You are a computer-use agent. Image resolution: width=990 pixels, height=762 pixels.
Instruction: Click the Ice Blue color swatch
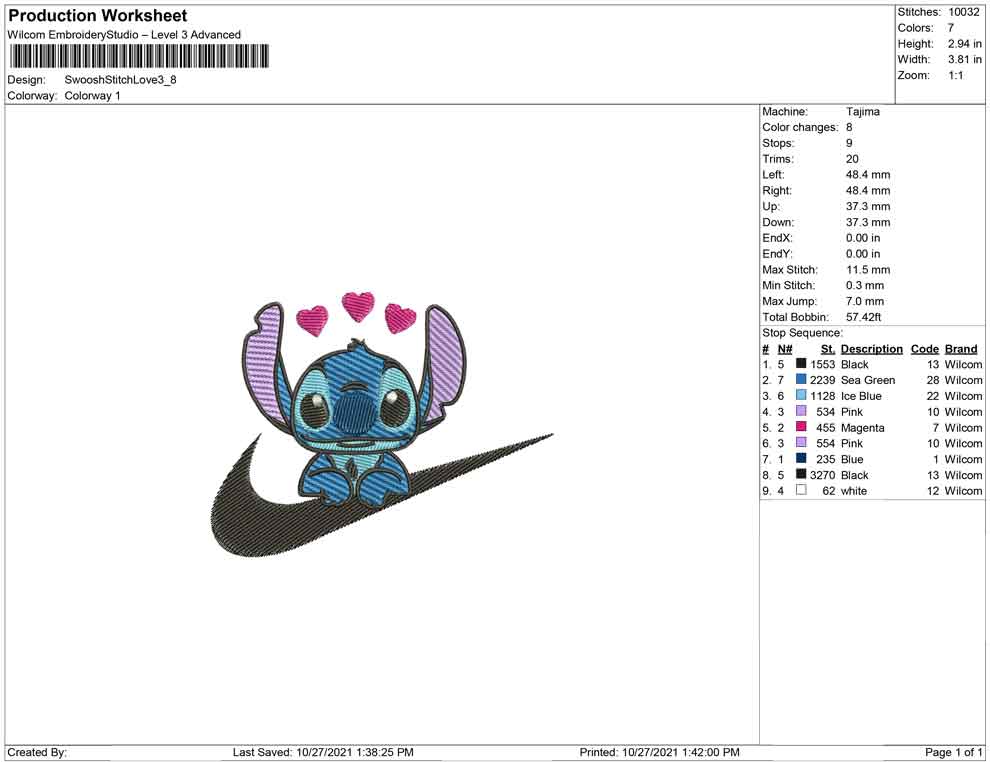[801, 395]
